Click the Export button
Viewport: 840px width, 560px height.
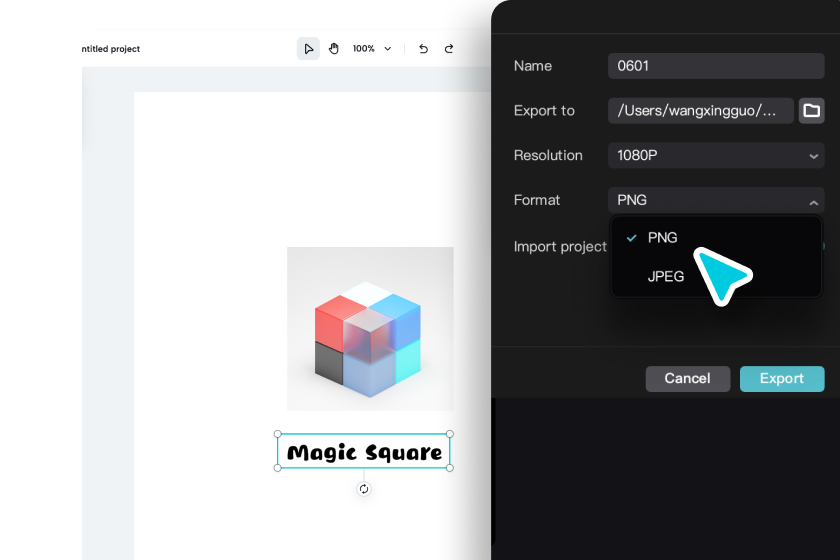click(782, 379)
